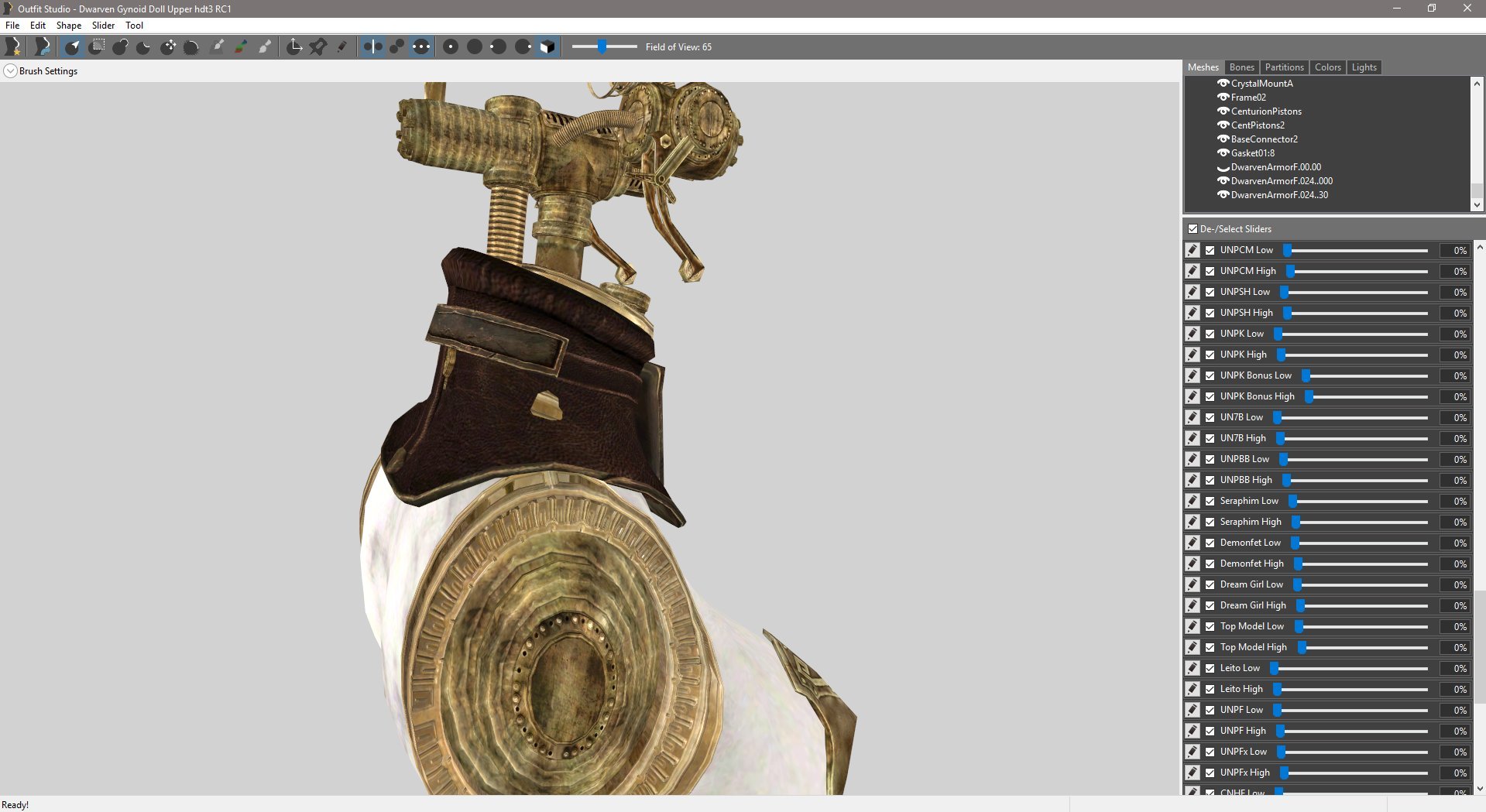
Task: Uncheck the UN7B High slider checkbox
Action: [1210, 439]
